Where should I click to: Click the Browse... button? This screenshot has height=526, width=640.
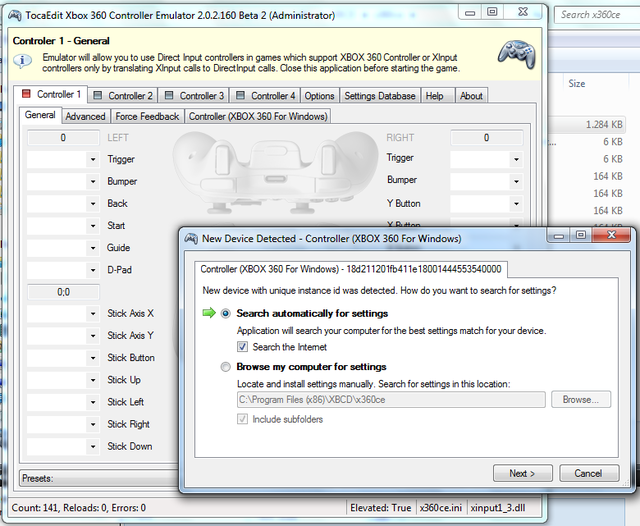581,399
